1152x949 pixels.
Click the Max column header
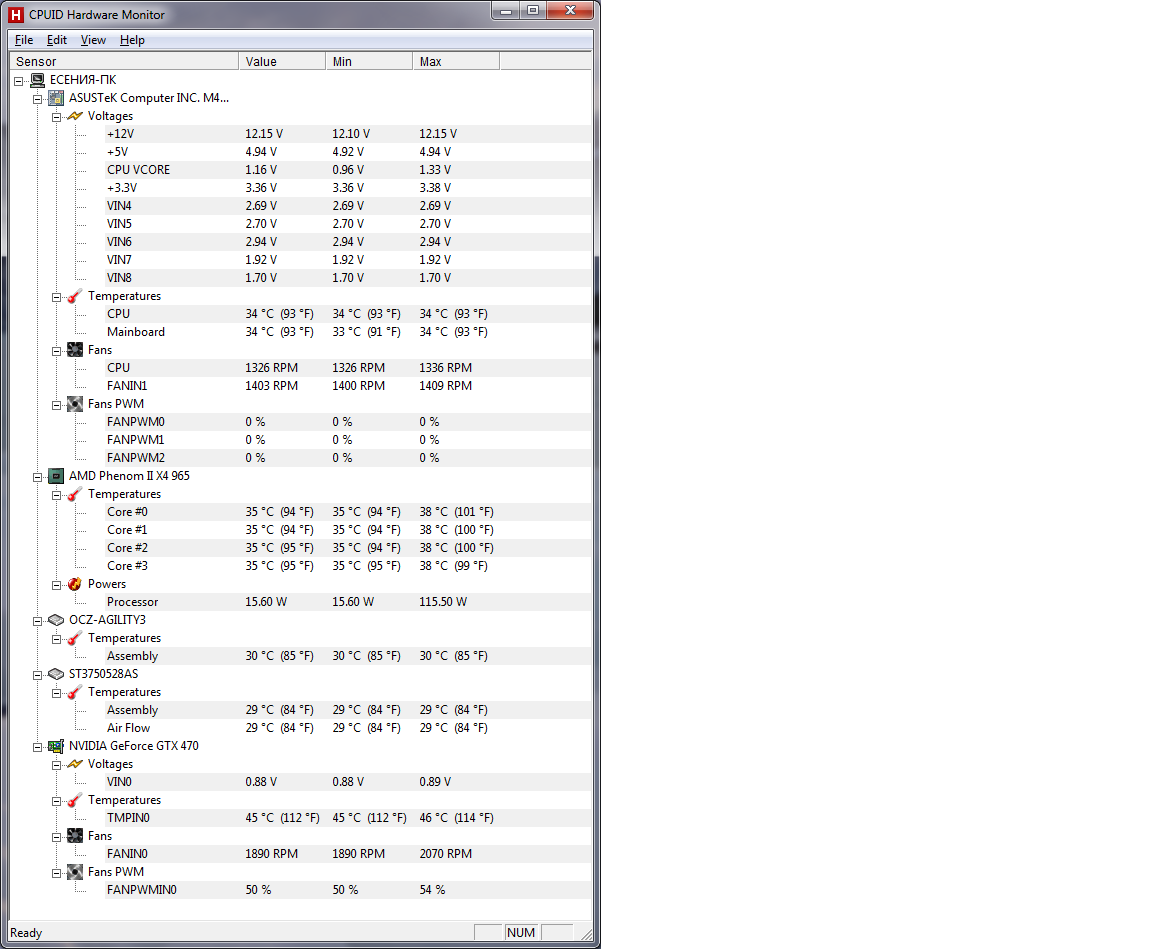456,61
